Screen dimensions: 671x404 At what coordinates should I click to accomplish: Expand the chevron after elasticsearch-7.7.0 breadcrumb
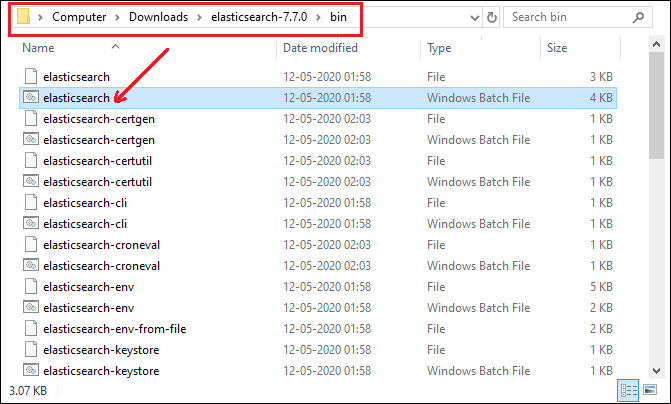coord(318,18)
